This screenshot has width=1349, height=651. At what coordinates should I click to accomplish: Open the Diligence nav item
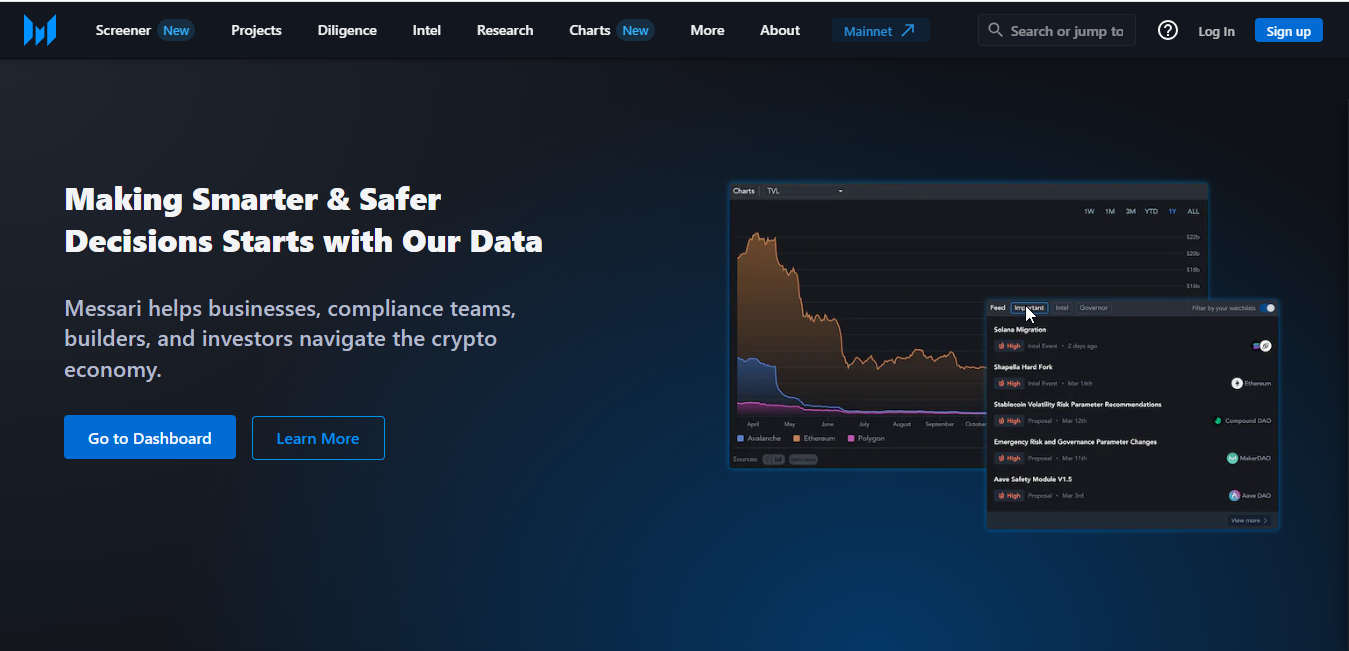tap(347, 30)
